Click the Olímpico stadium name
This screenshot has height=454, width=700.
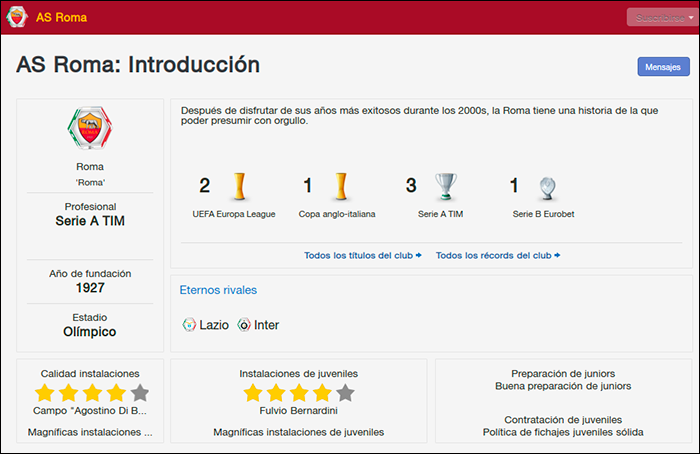[x=90, y=332]
